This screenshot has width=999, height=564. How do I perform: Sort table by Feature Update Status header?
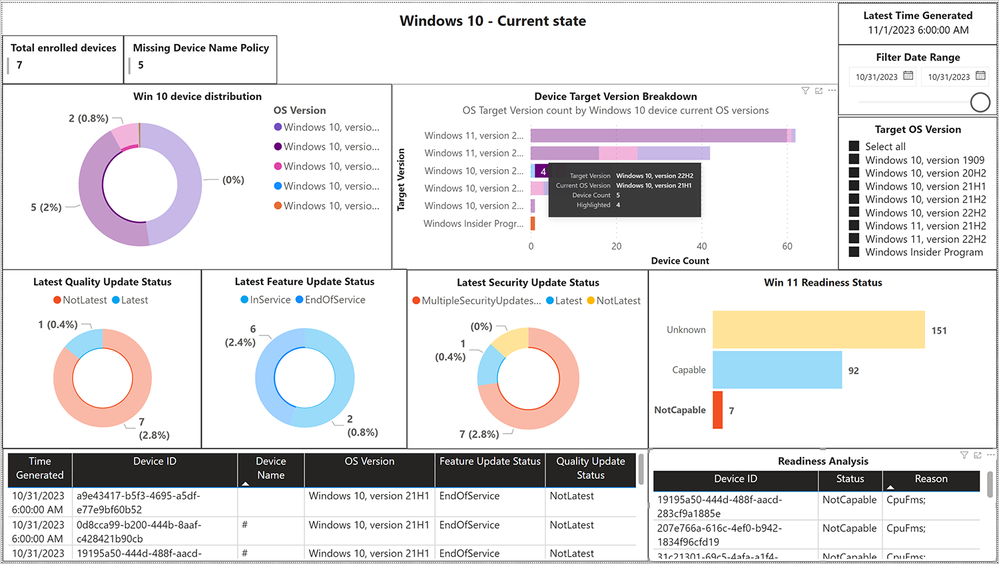tap(490, 468)
